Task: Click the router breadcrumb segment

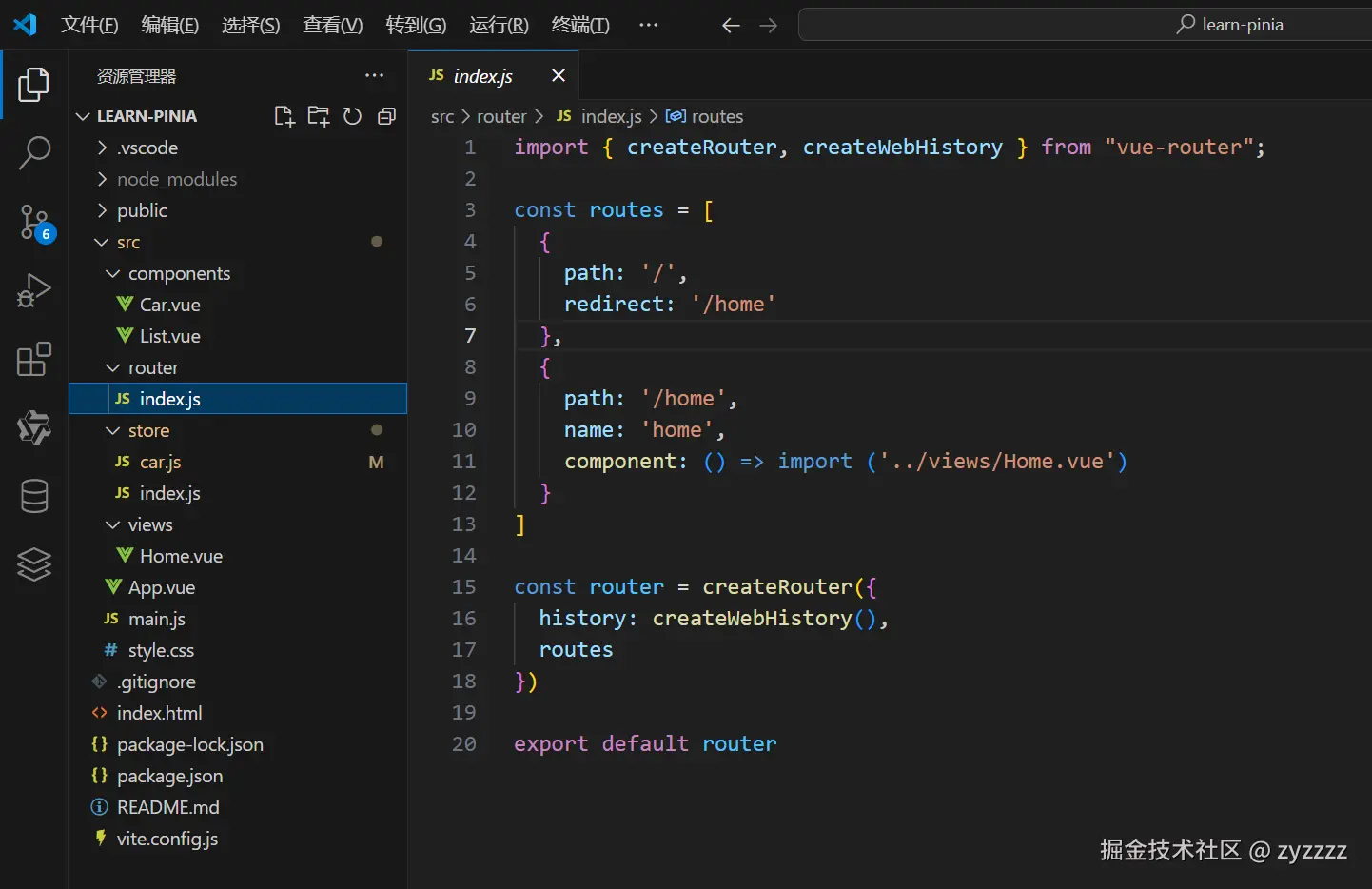Action: (x=501, y=116)
